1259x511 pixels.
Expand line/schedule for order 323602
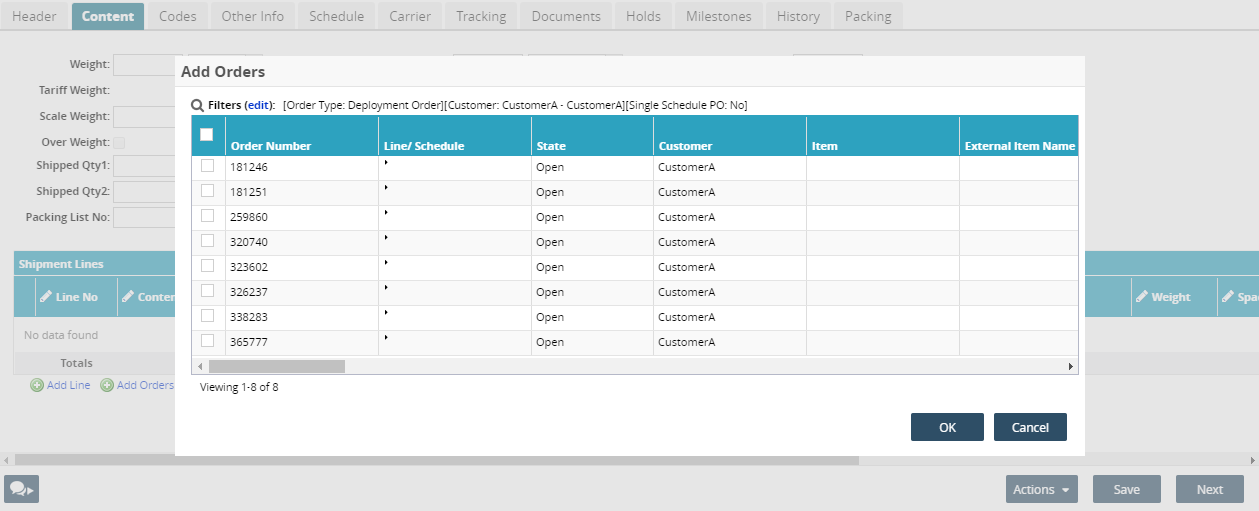point(386,262)
